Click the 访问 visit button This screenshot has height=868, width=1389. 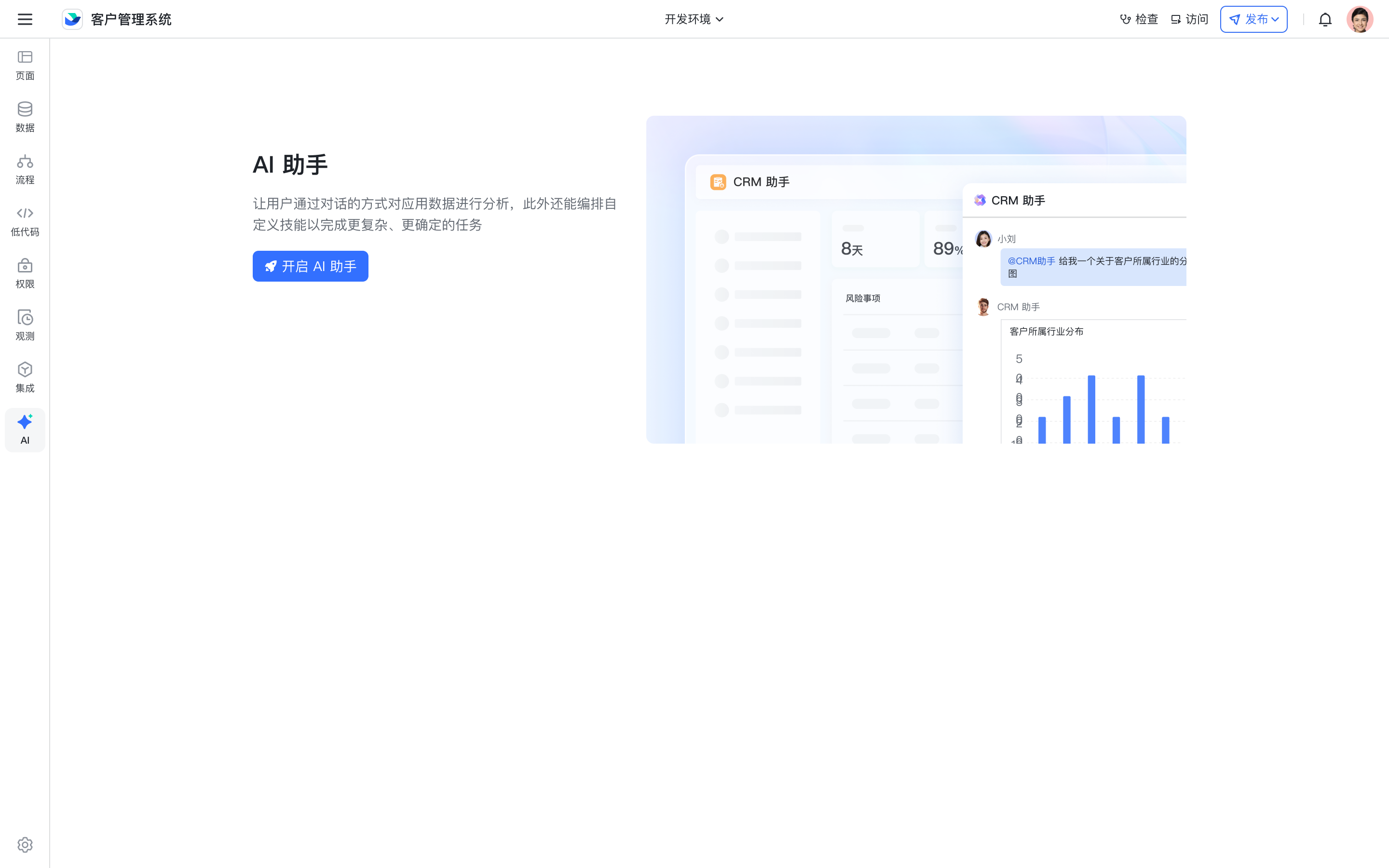[1189, 19]
